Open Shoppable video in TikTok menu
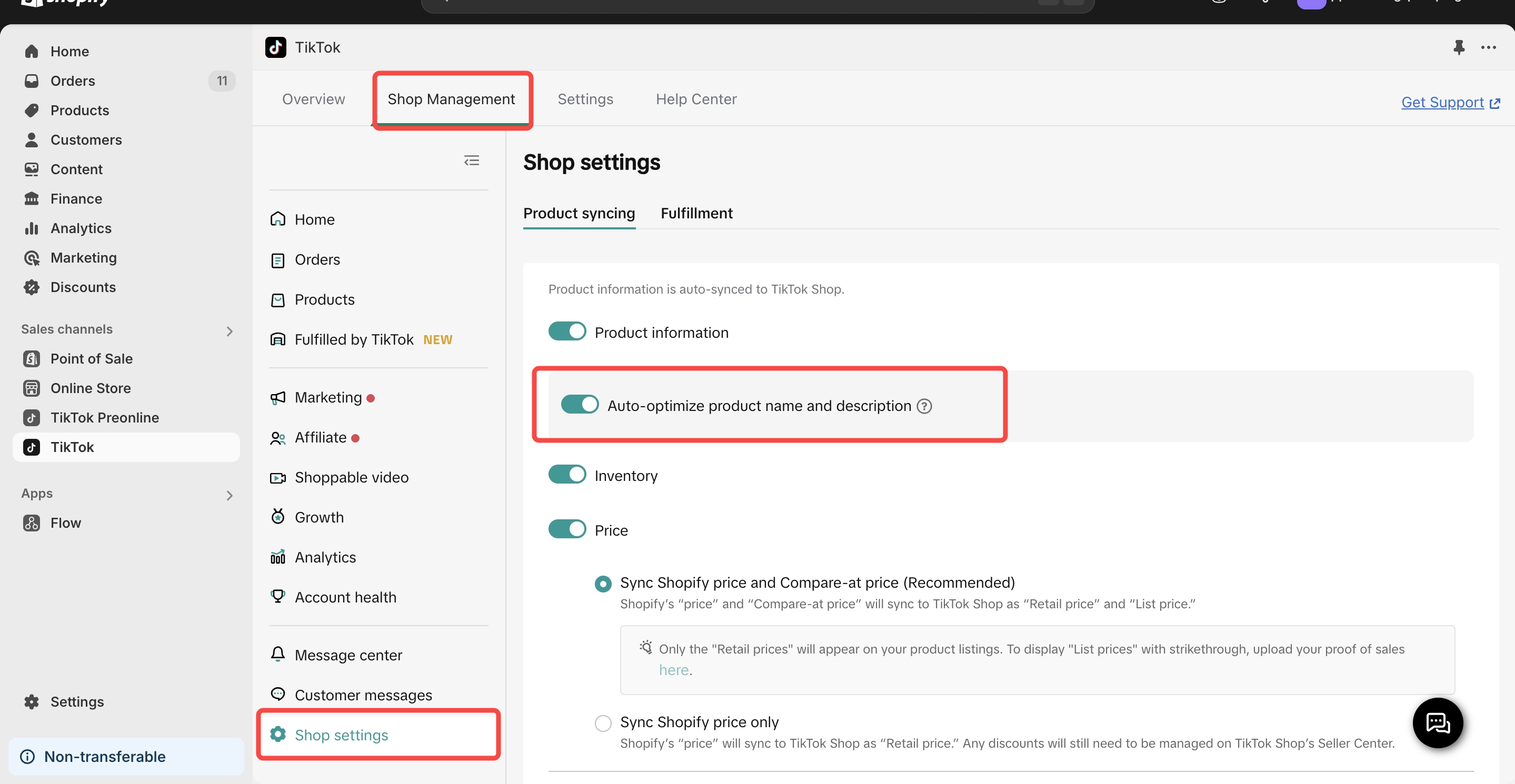Image resolution: width=1515 pixels, height=784 pixels. (x=351, y=477)
